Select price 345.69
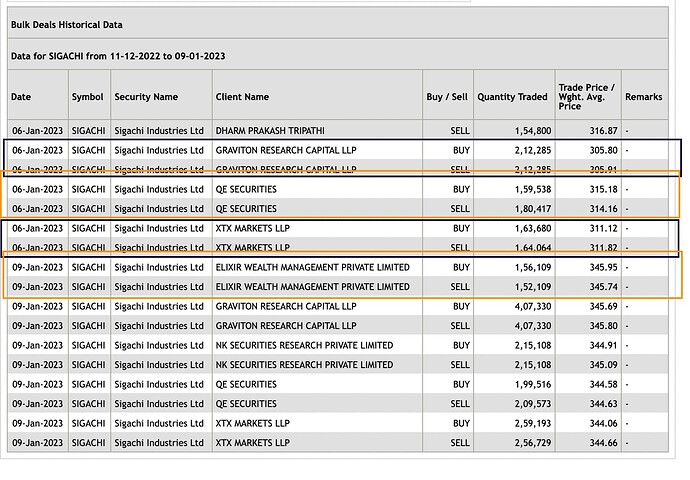690x480 pixels. click(x=603, y=306)
